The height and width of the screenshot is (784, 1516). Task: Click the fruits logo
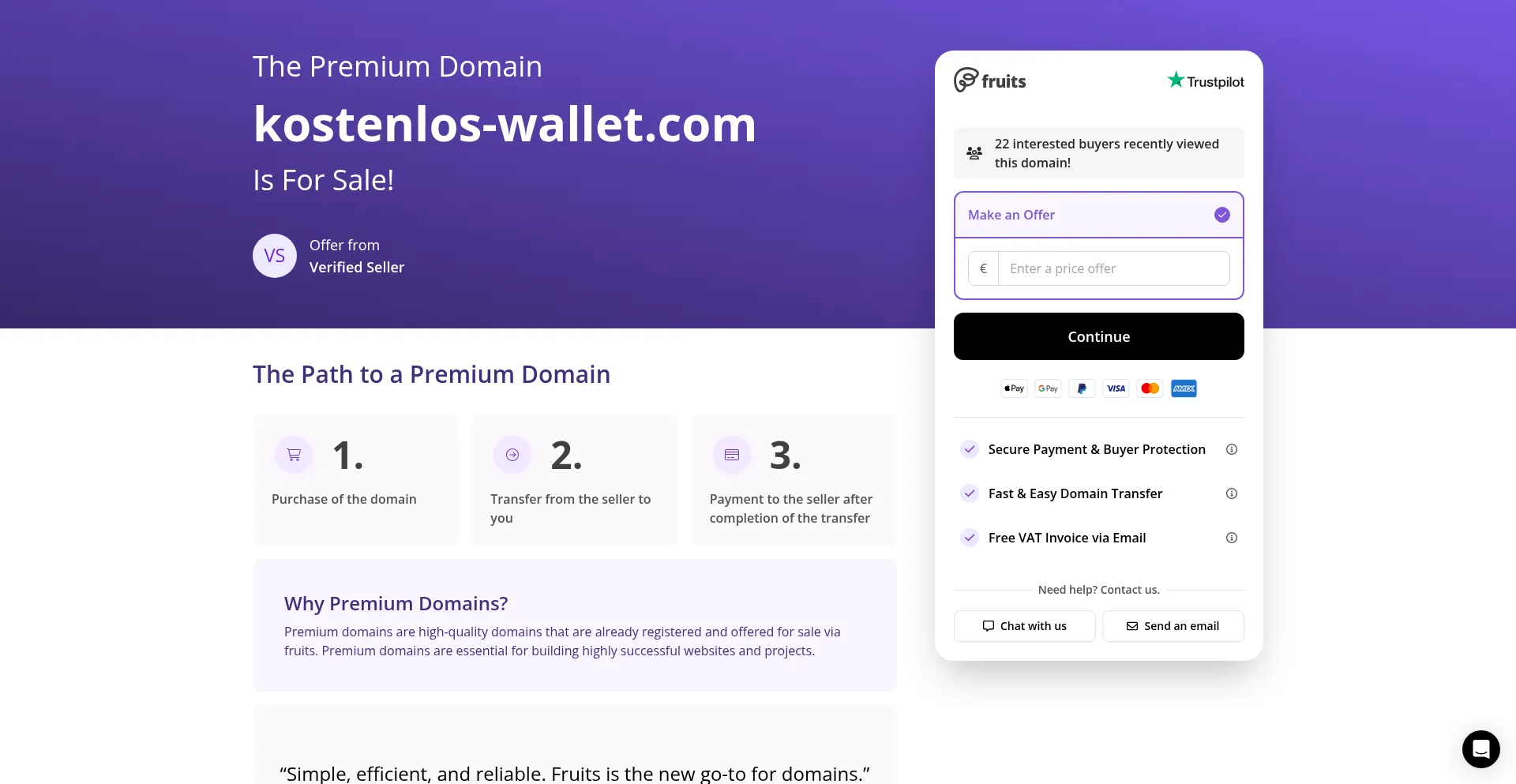point(990,81)
